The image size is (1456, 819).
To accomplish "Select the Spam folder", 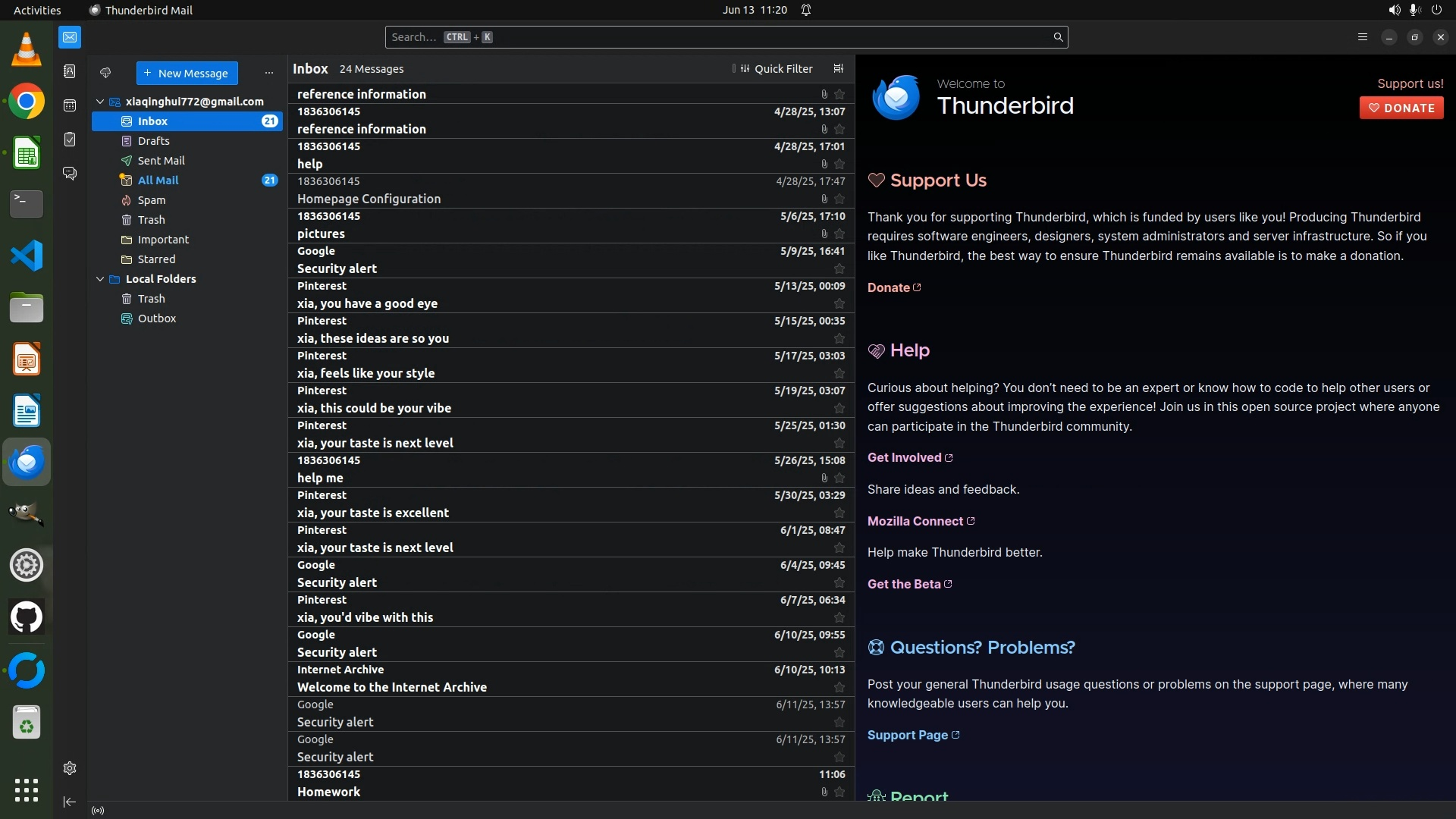I will coord(151,200).
